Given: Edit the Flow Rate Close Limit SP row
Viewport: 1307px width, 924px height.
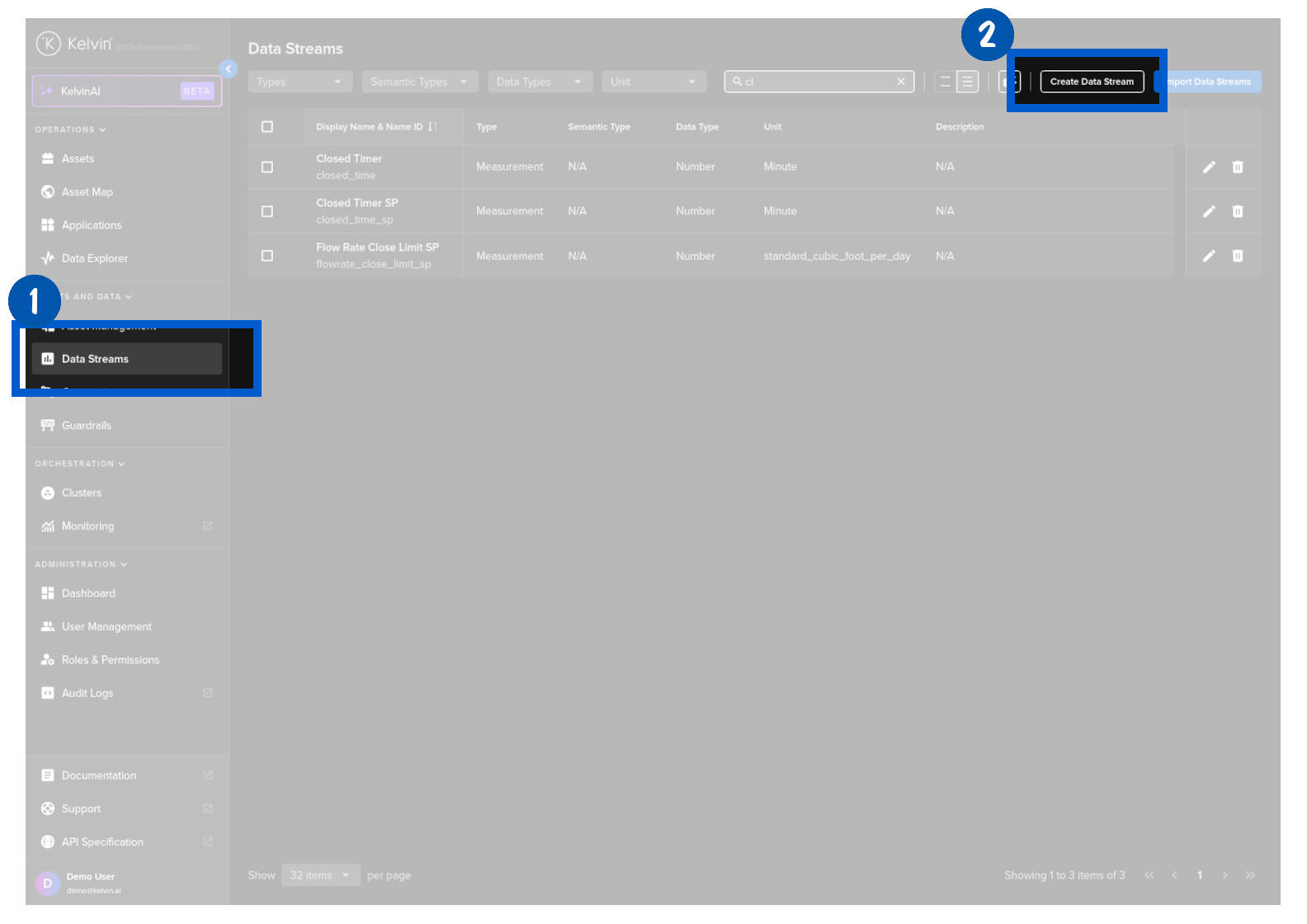Looking at the screenshot, I should pos(1209,257).
